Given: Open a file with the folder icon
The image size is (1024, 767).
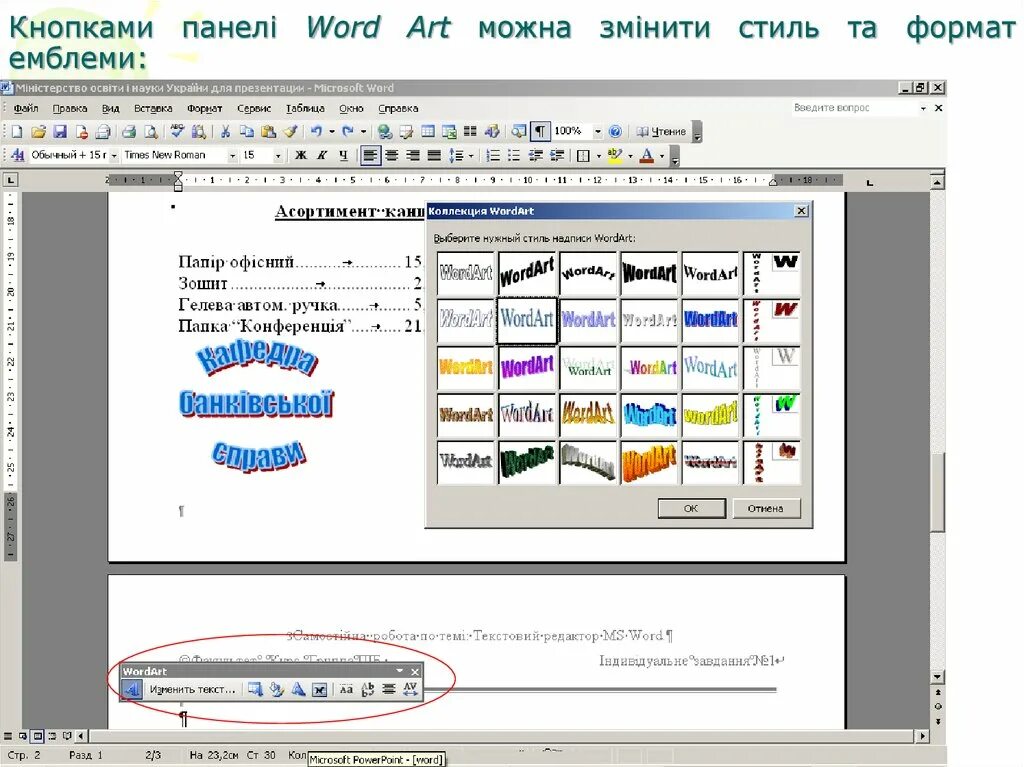Looking at the screenshot, I should 39,131.
